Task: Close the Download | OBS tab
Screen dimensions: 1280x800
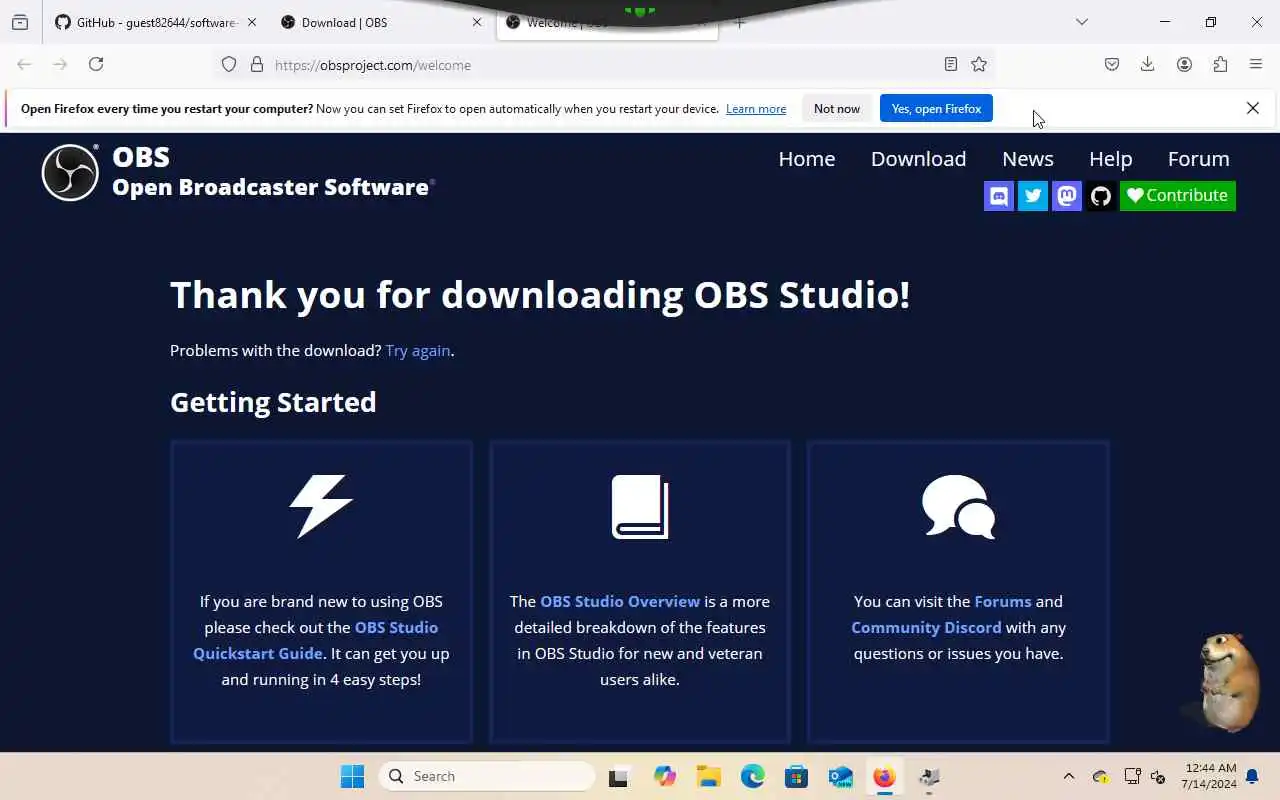Action: point(477,22)
